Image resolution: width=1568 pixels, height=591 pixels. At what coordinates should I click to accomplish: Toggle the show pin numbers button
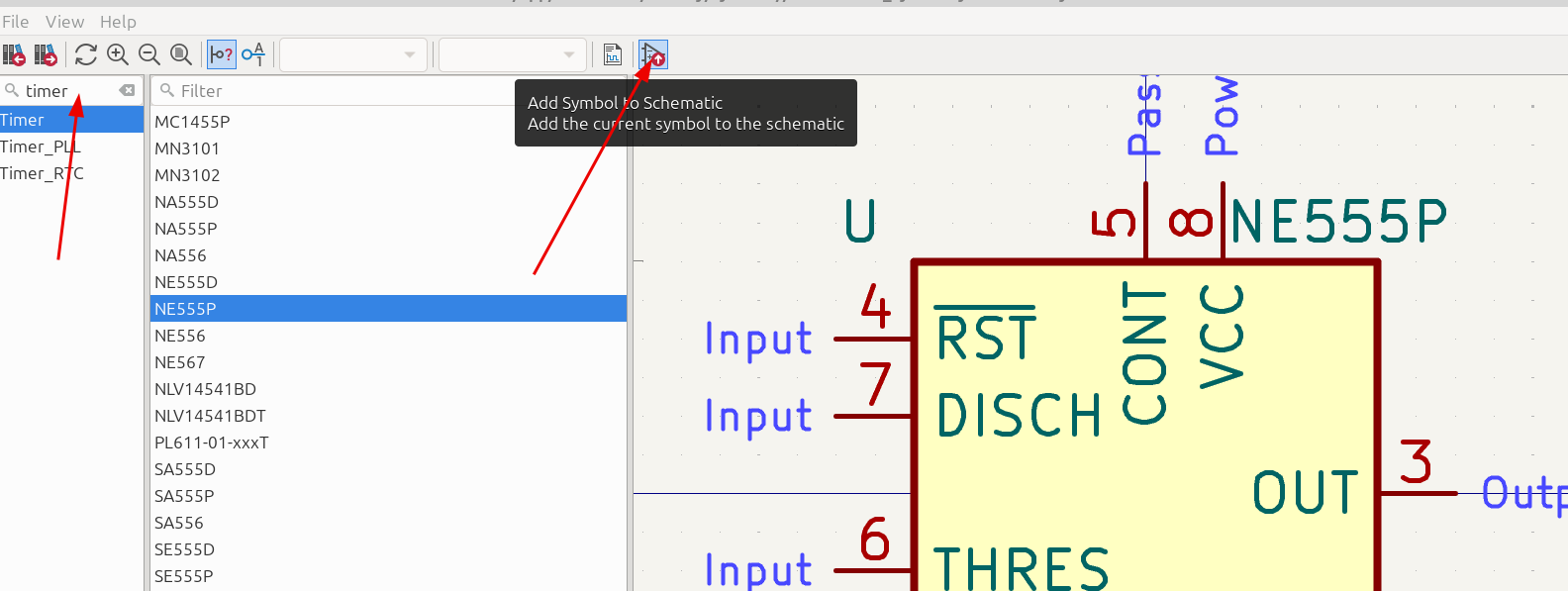(253, 54)
